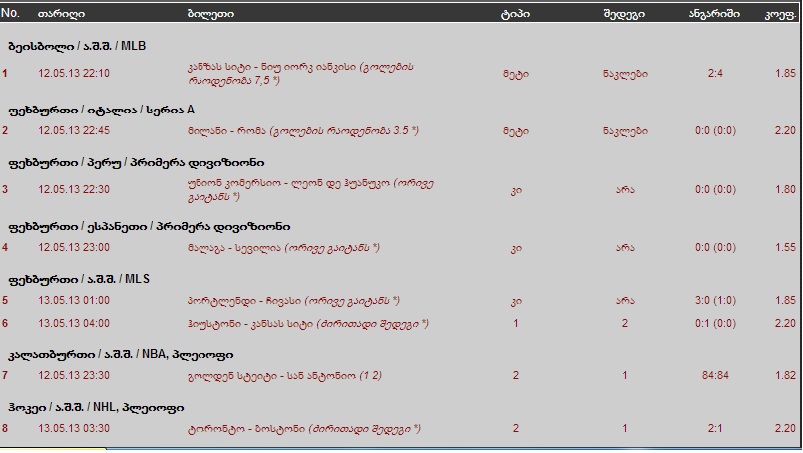Image resolution: width=803 pixels, height=453 pixels.
Task: Click the date '12.05.13 23:30'
Action: pyautogui.click(x=74, y=375)
